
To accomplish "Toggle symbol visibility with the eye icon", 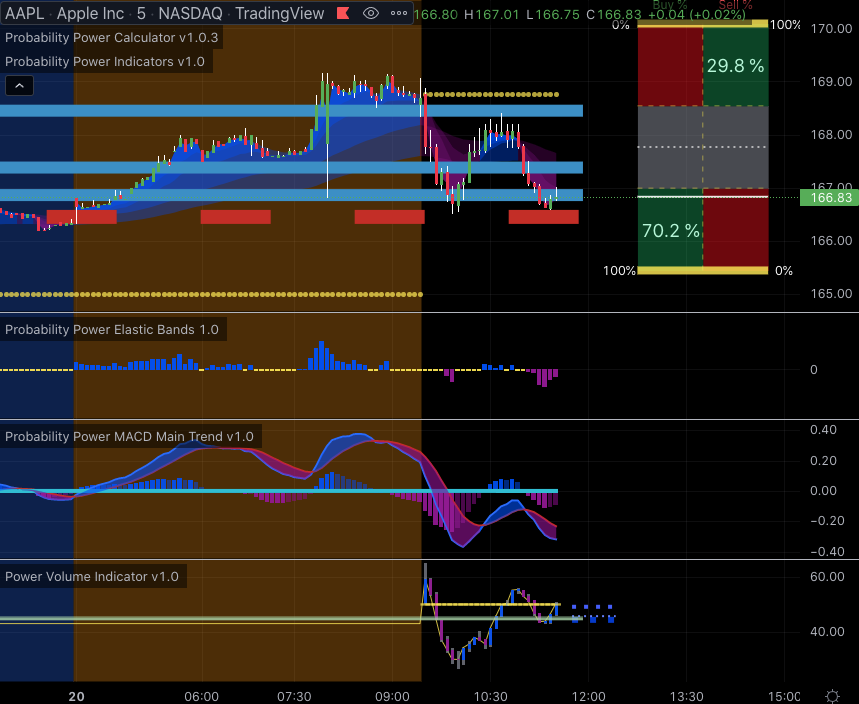I will pos(370,13).
